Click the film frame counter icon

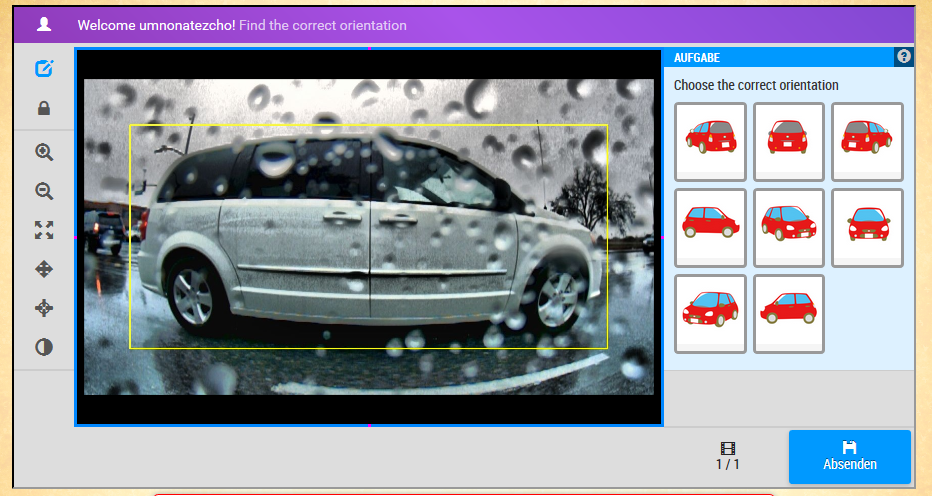point(728,448)
